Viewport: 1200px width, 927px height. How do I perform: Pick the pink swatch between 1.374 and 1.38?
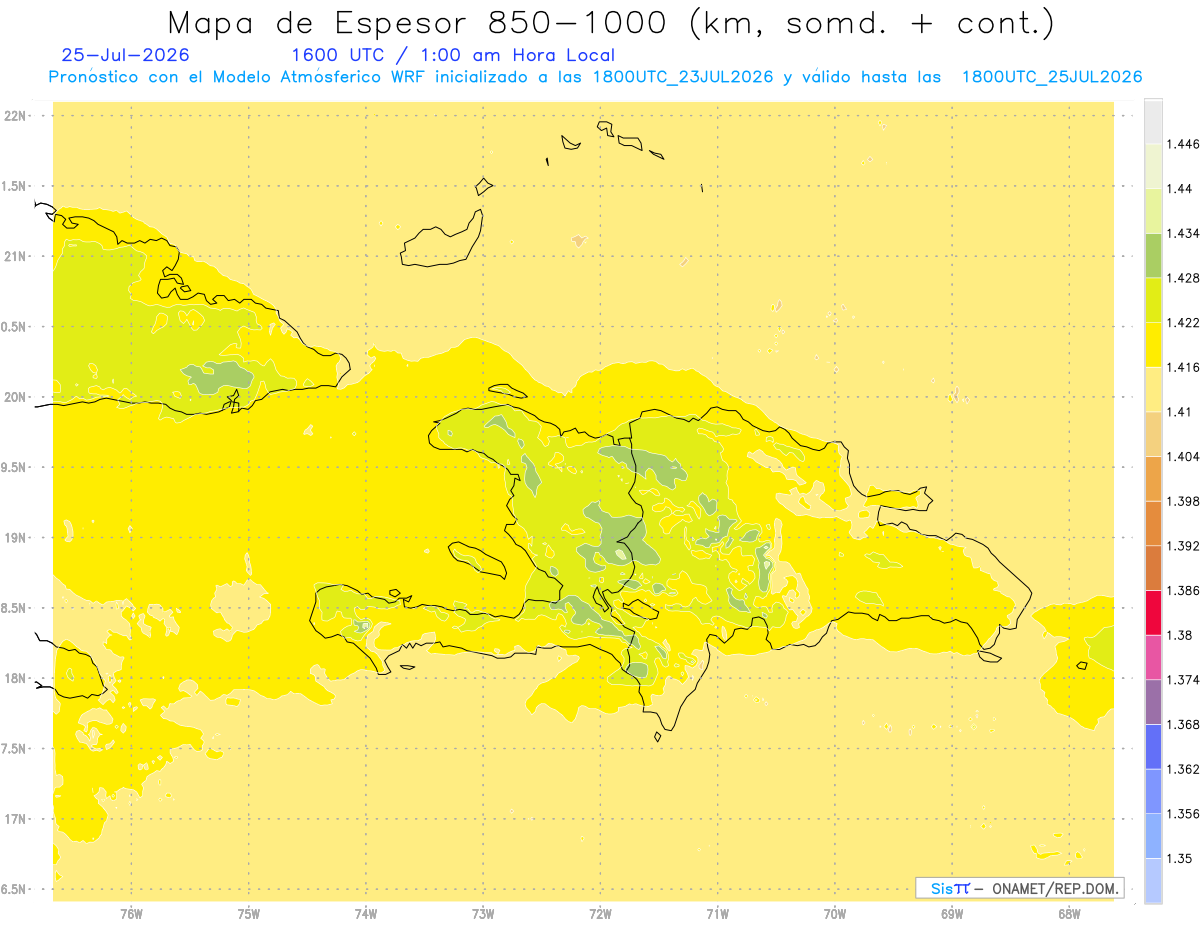(1153, 657)
